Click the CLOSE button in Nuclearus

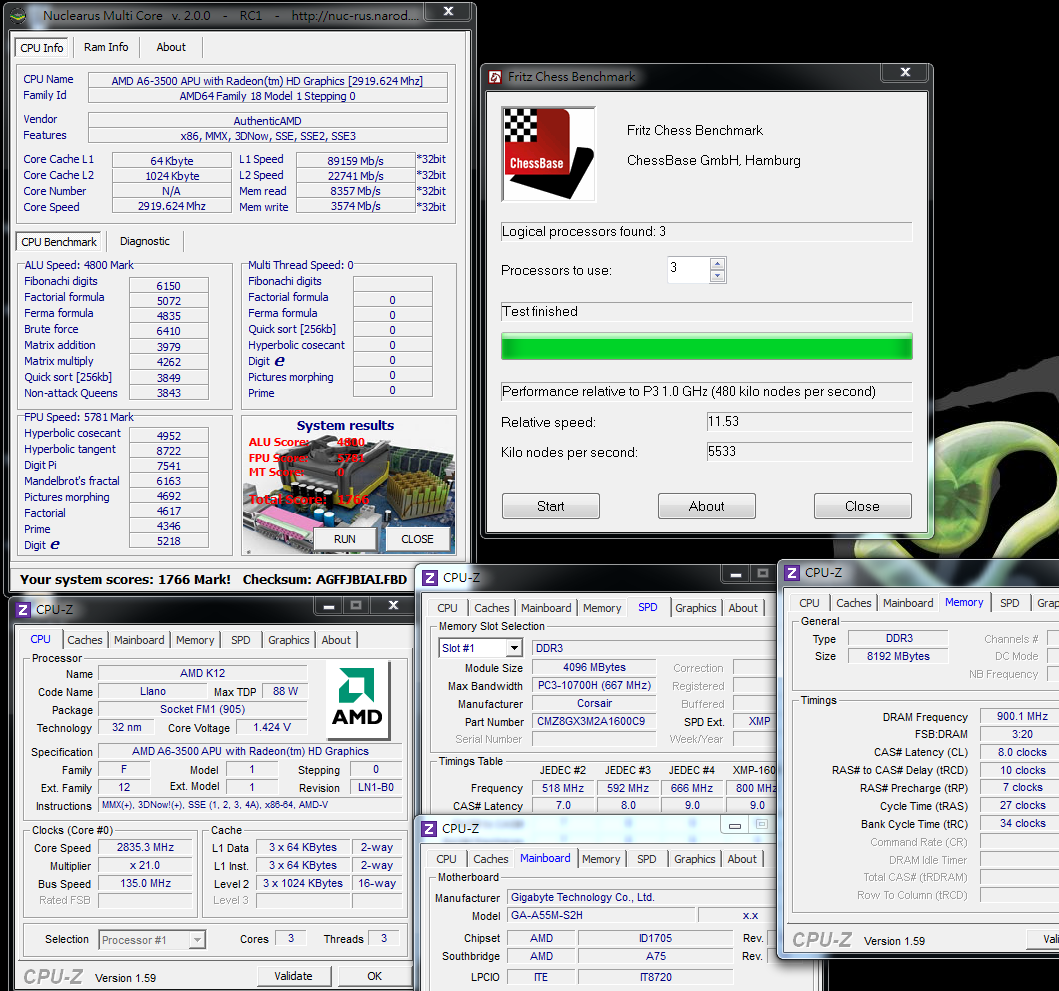tap(417, 539)
